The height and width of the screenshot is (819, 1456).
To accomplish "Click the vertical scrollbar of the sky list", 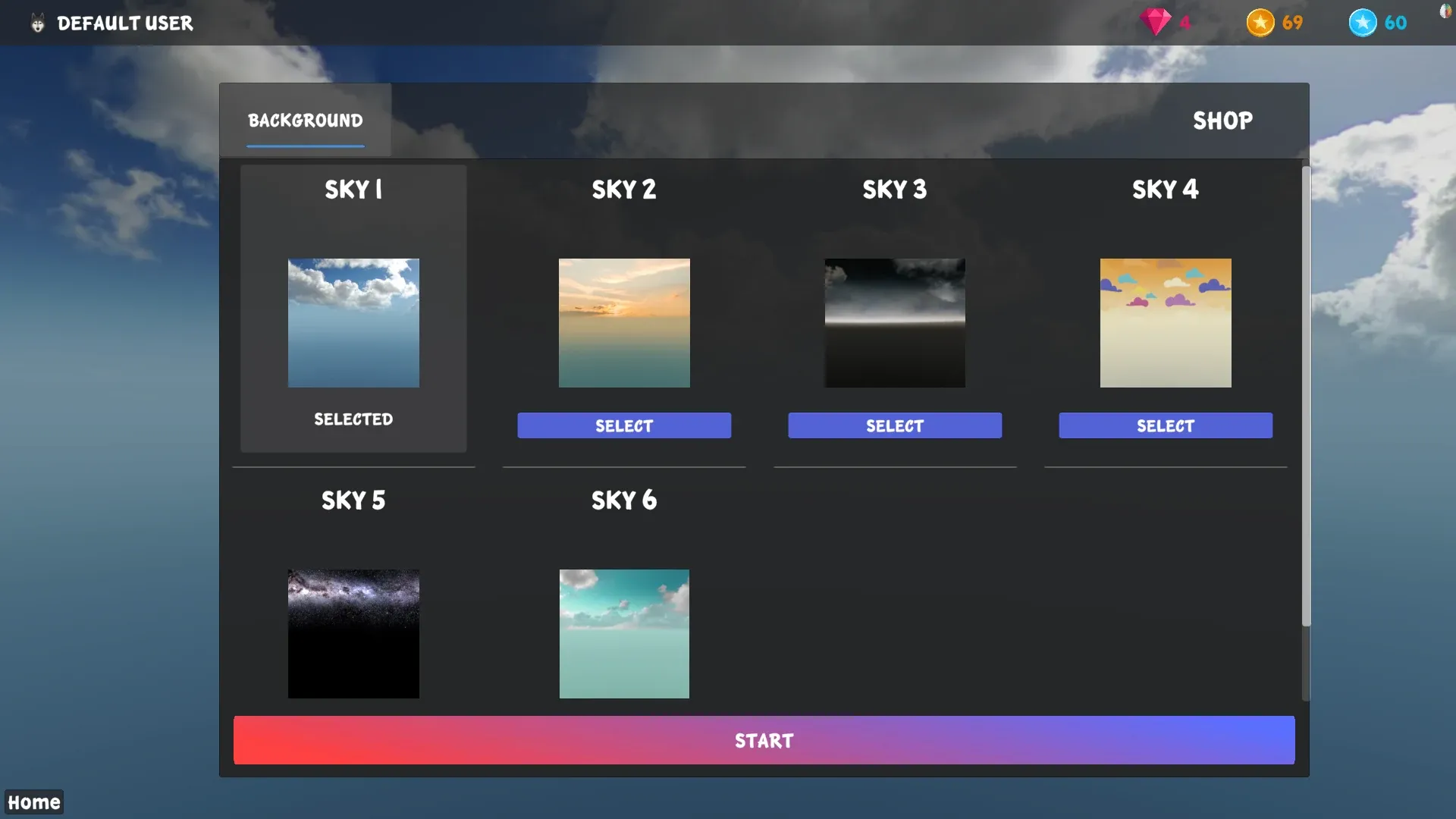I will click(1306, 397).
